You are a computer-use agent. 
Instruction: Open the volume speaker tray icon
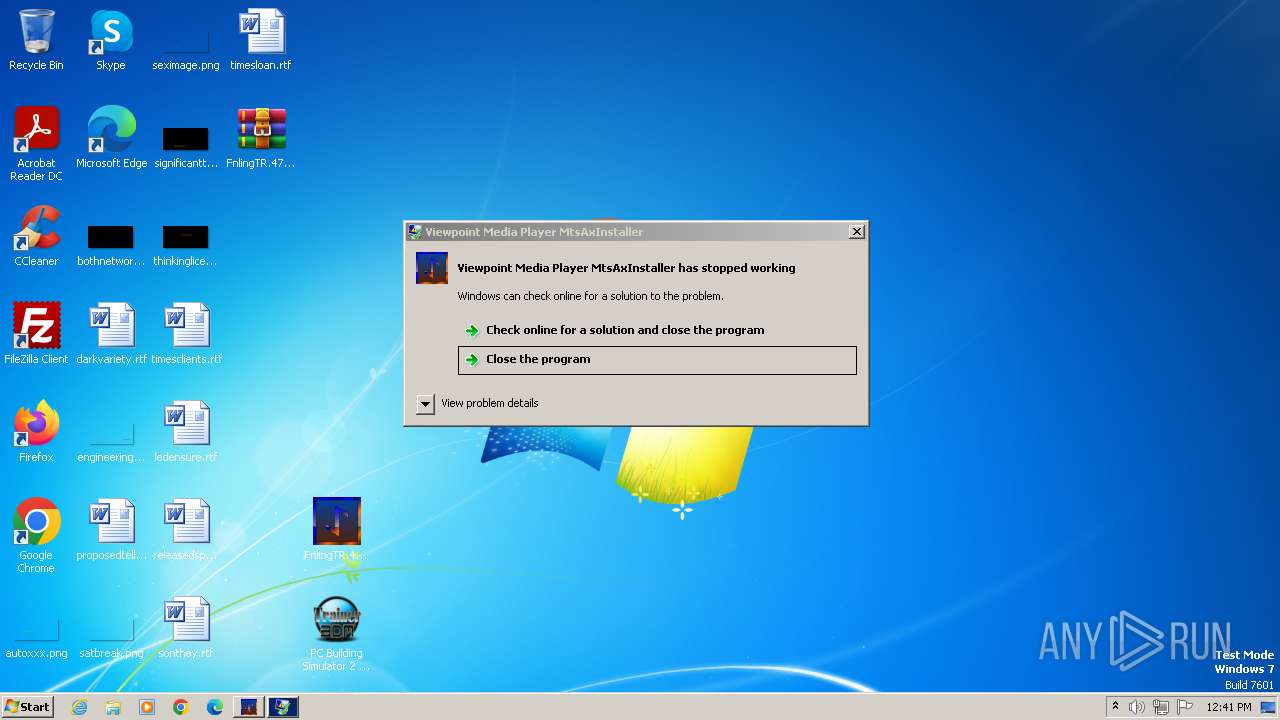pos(1137,707)
